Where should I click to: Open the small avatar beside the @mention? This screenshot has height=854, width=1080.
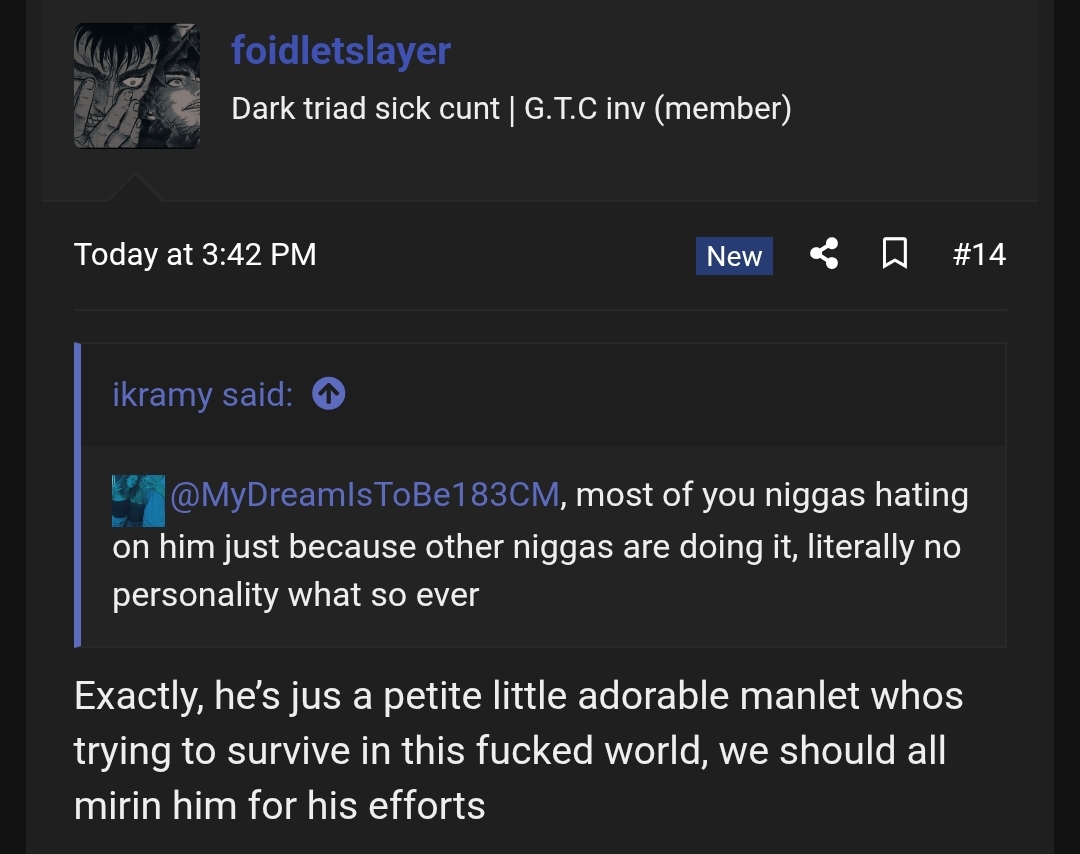[138, 500]
